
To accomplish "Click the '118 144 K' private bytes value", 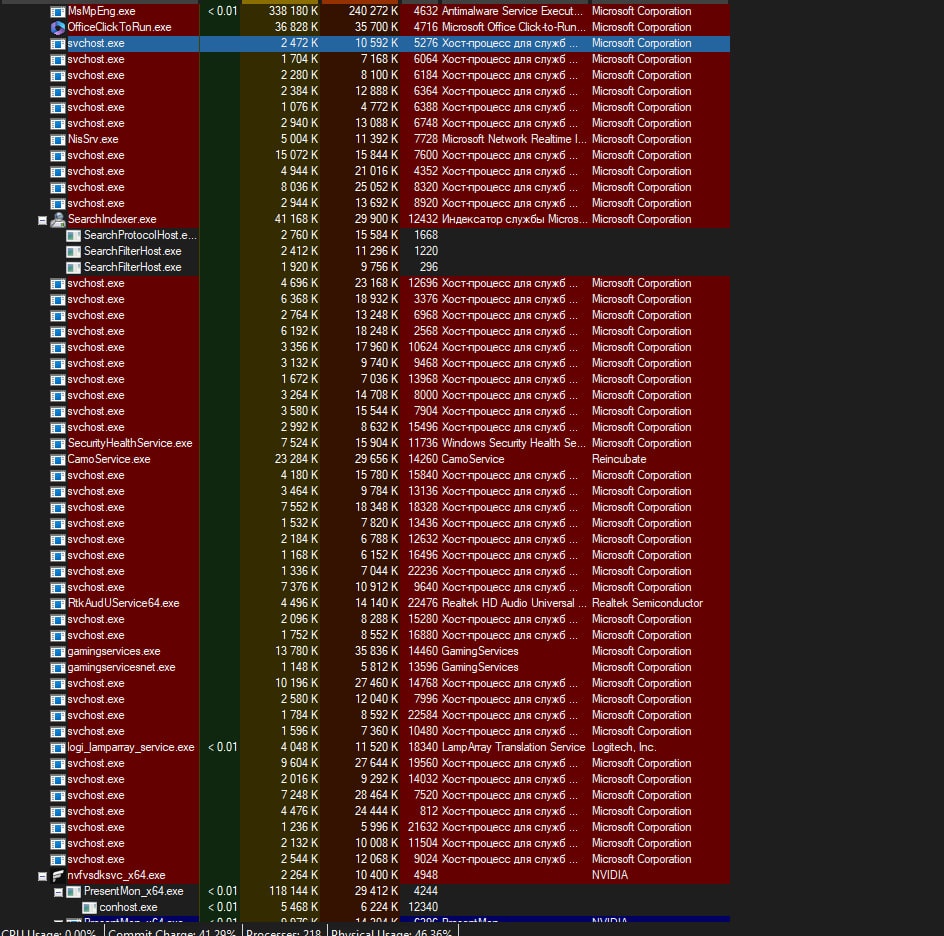I will tap(294, 891).
